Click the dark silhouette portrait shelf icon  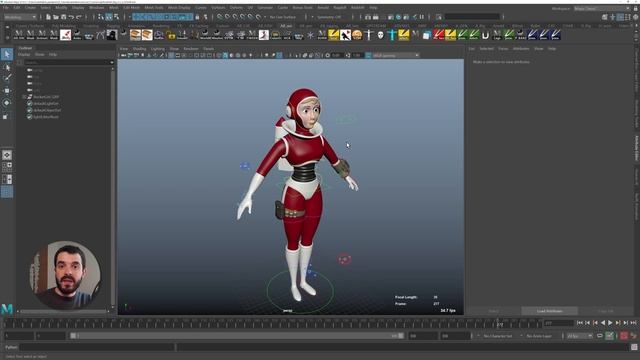tap(112, 35)
